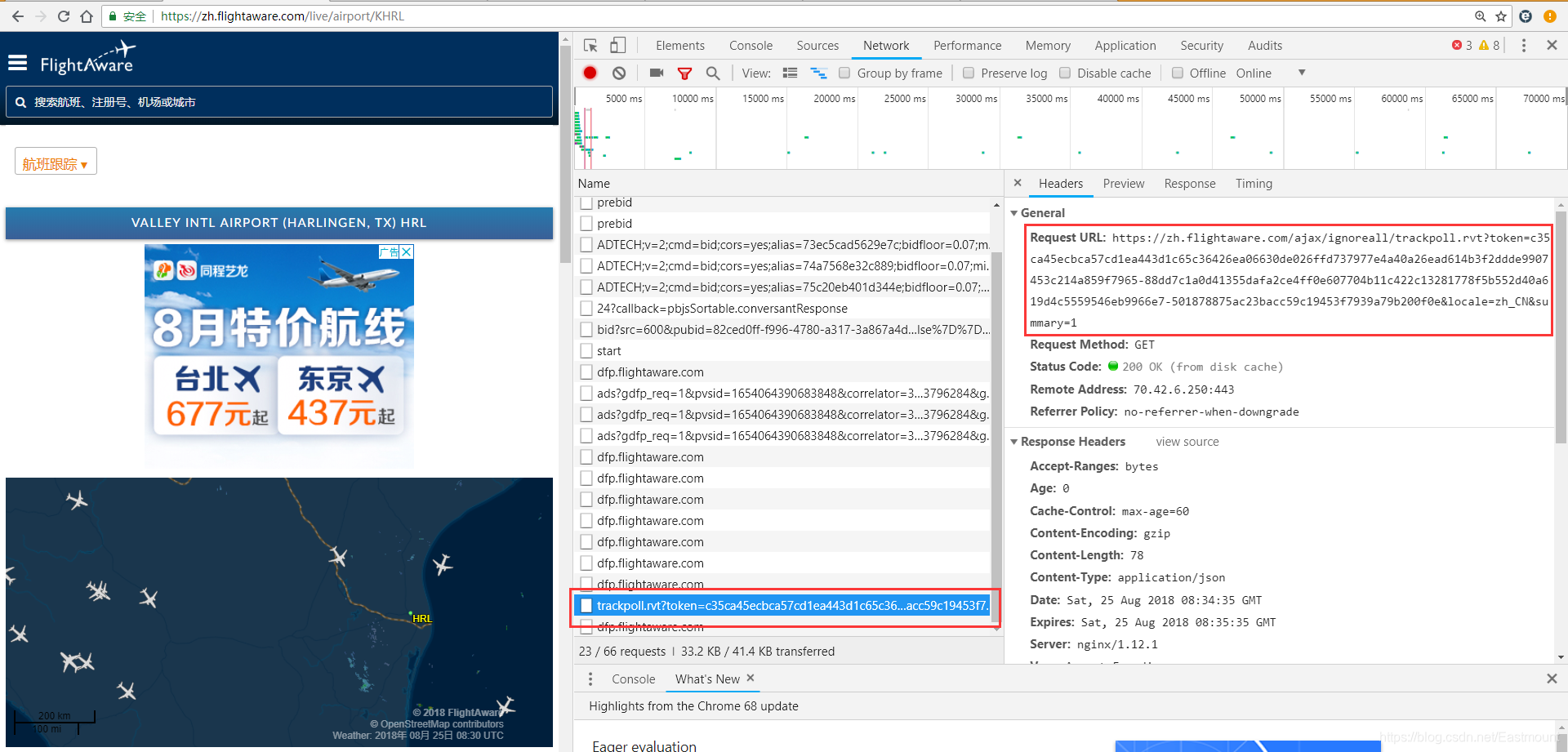This screenshot has height=752, width=1568.
Task: Select the trackpoll.rvt request entry
Action: click(784, 606)
